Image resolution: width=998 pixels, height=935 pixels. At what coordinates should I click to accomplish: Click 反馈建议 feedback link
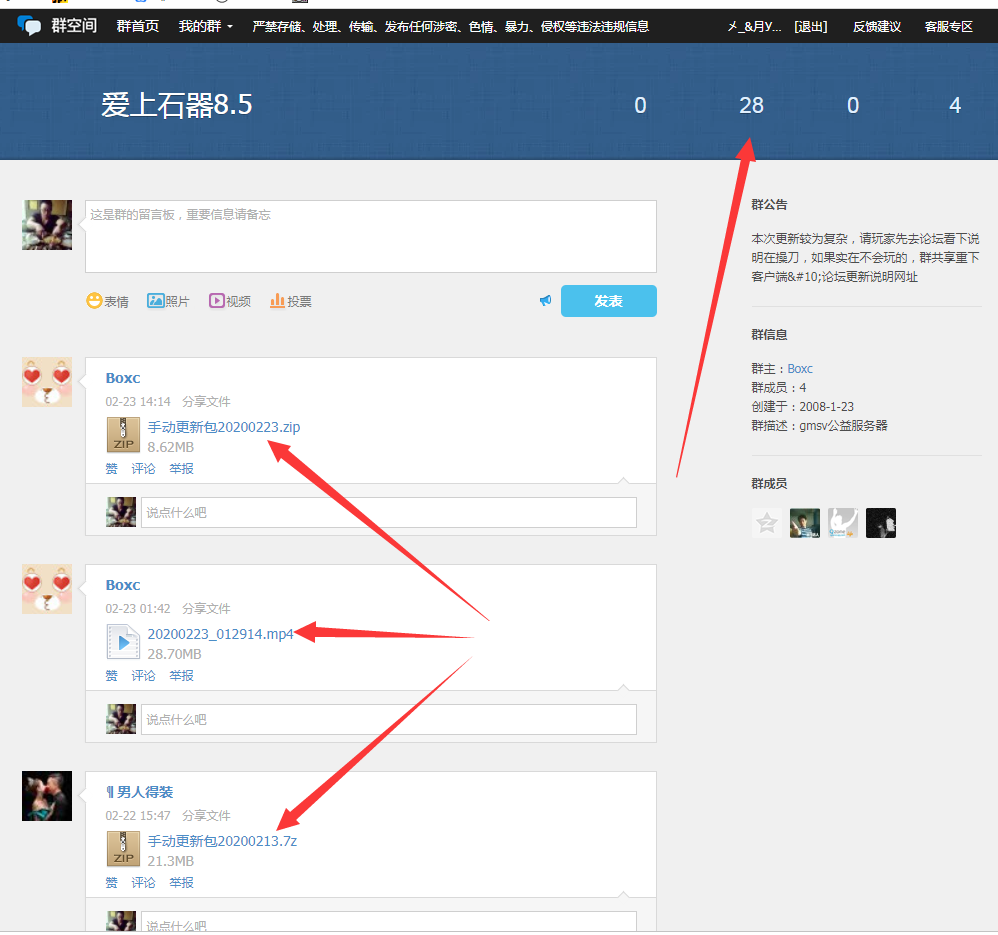[x=877, y=27]
